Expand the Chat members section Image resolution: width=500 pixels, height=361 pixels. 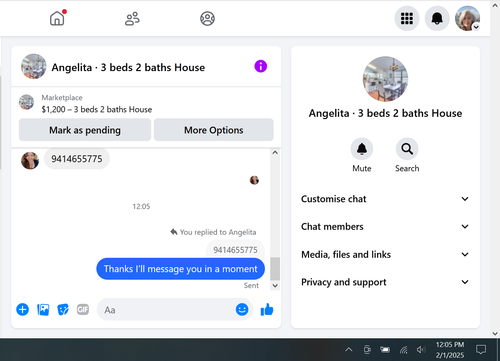(385, 227)
